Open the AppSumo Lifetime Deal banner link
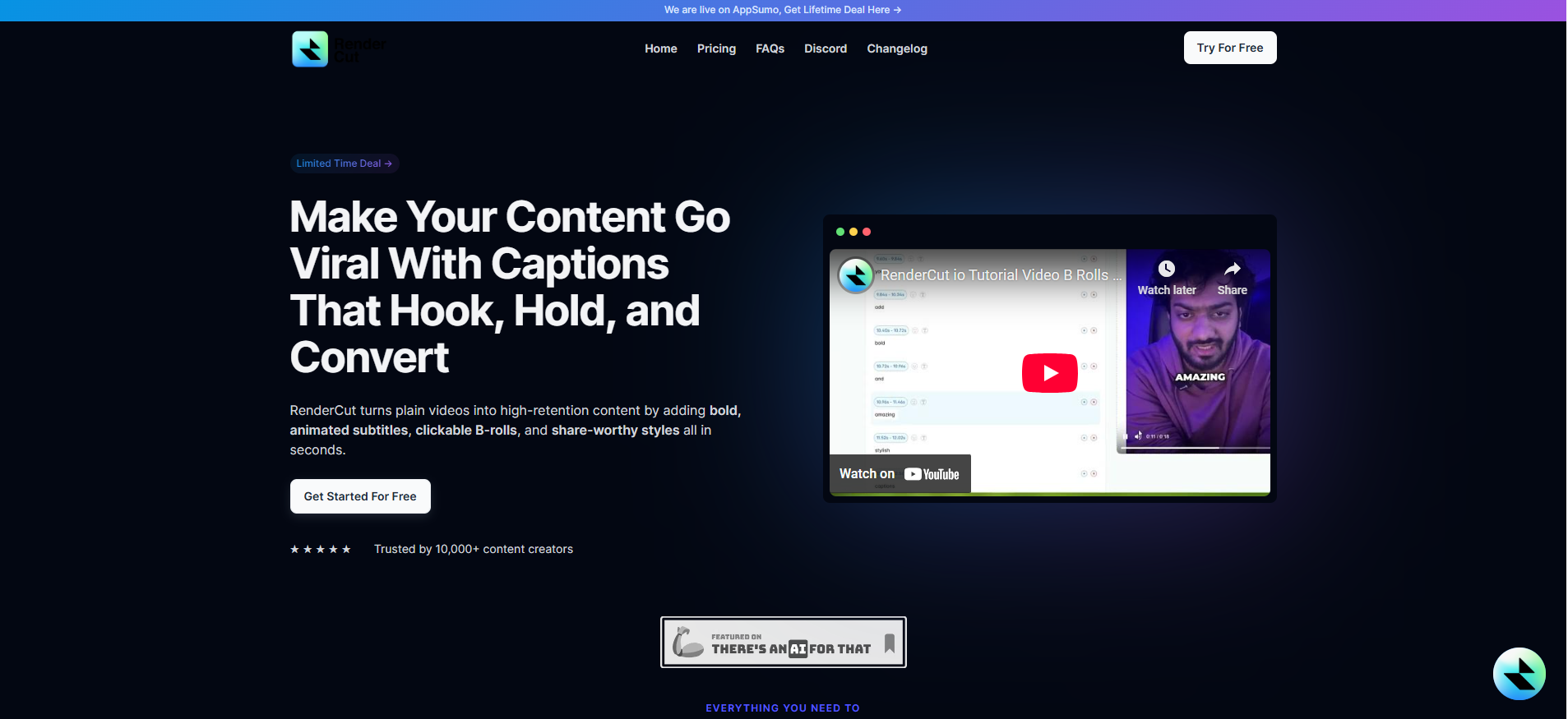 click(x=783, y=10)
